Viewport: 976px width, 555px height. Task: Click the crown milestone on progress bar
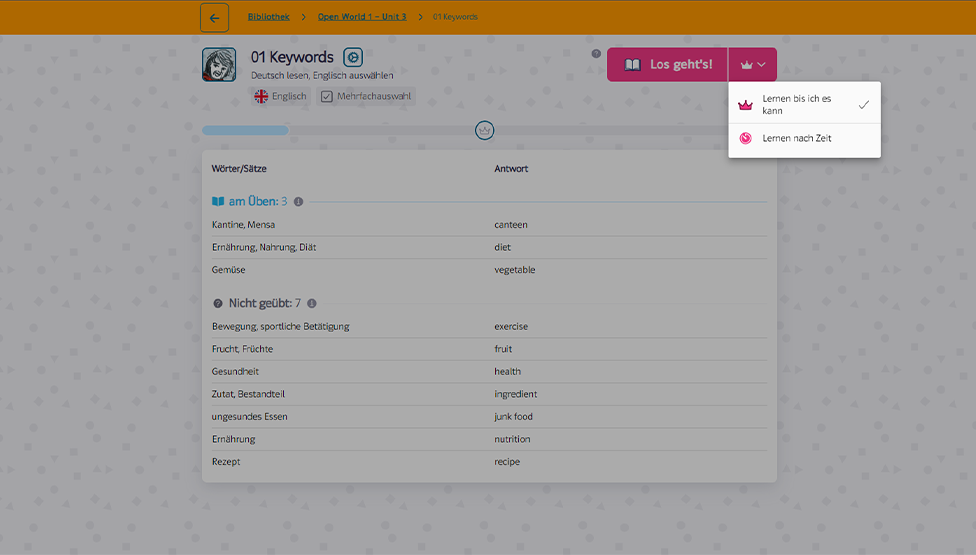point(485,130)
